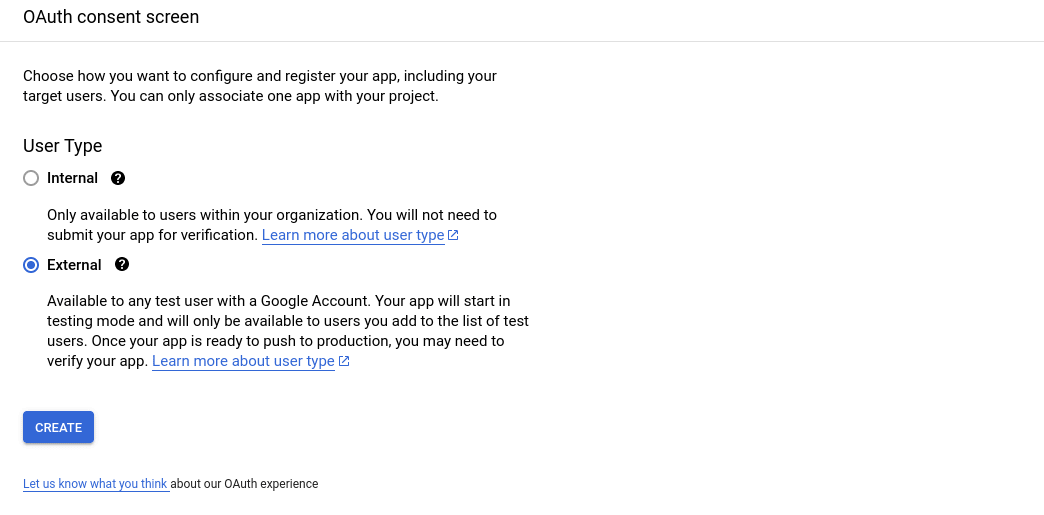Click the OAuth consent screen page heading

click(x=111, y=17)
